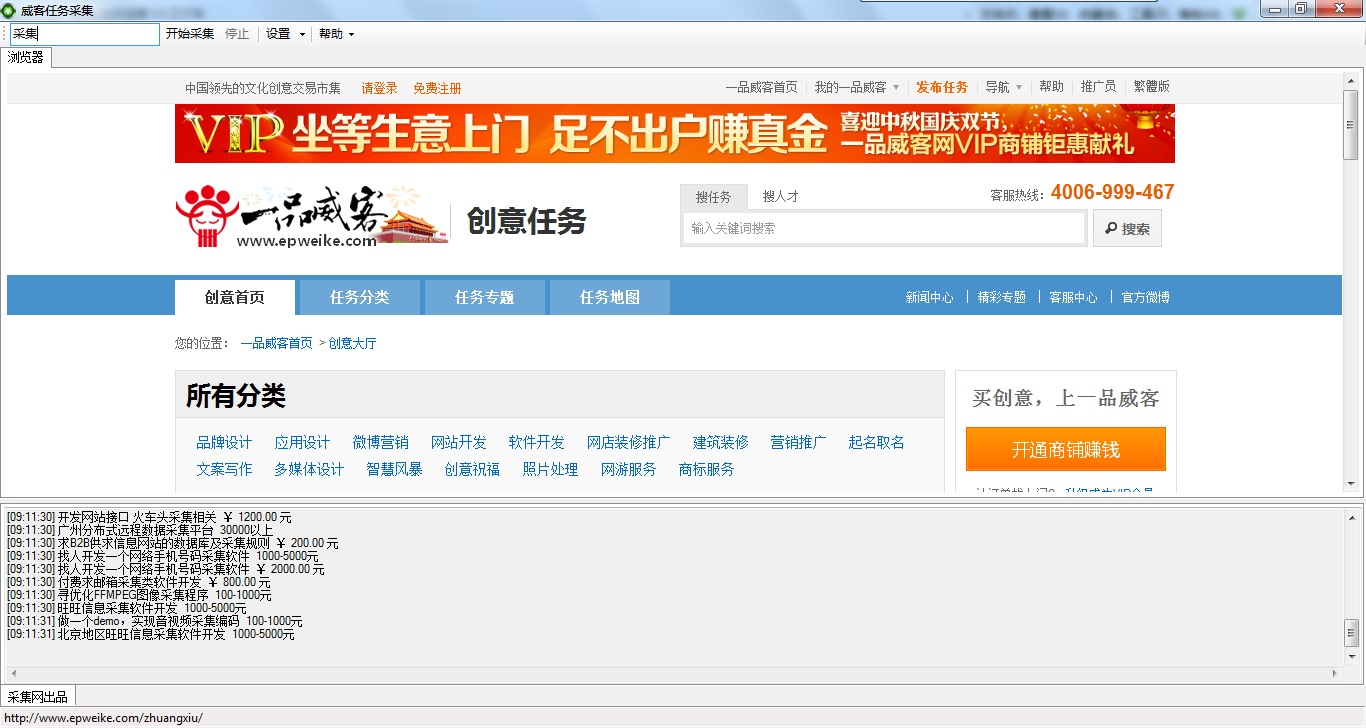Open the 发布任务 link
This screenshot has width=1366, height=728.
point(941,87)
